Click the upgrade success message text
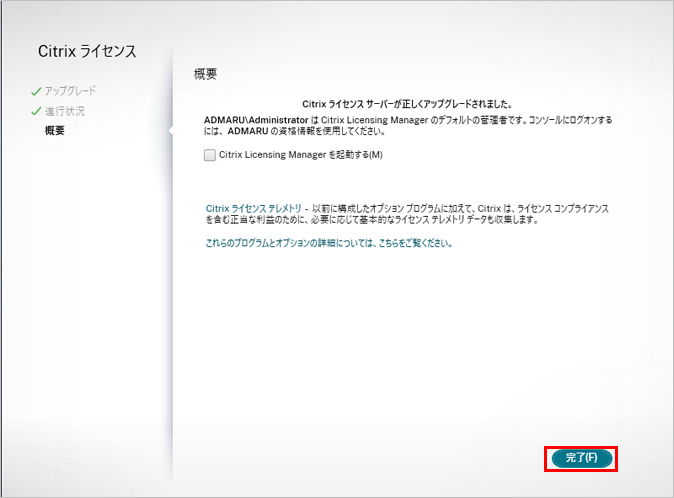 (407, 104)
